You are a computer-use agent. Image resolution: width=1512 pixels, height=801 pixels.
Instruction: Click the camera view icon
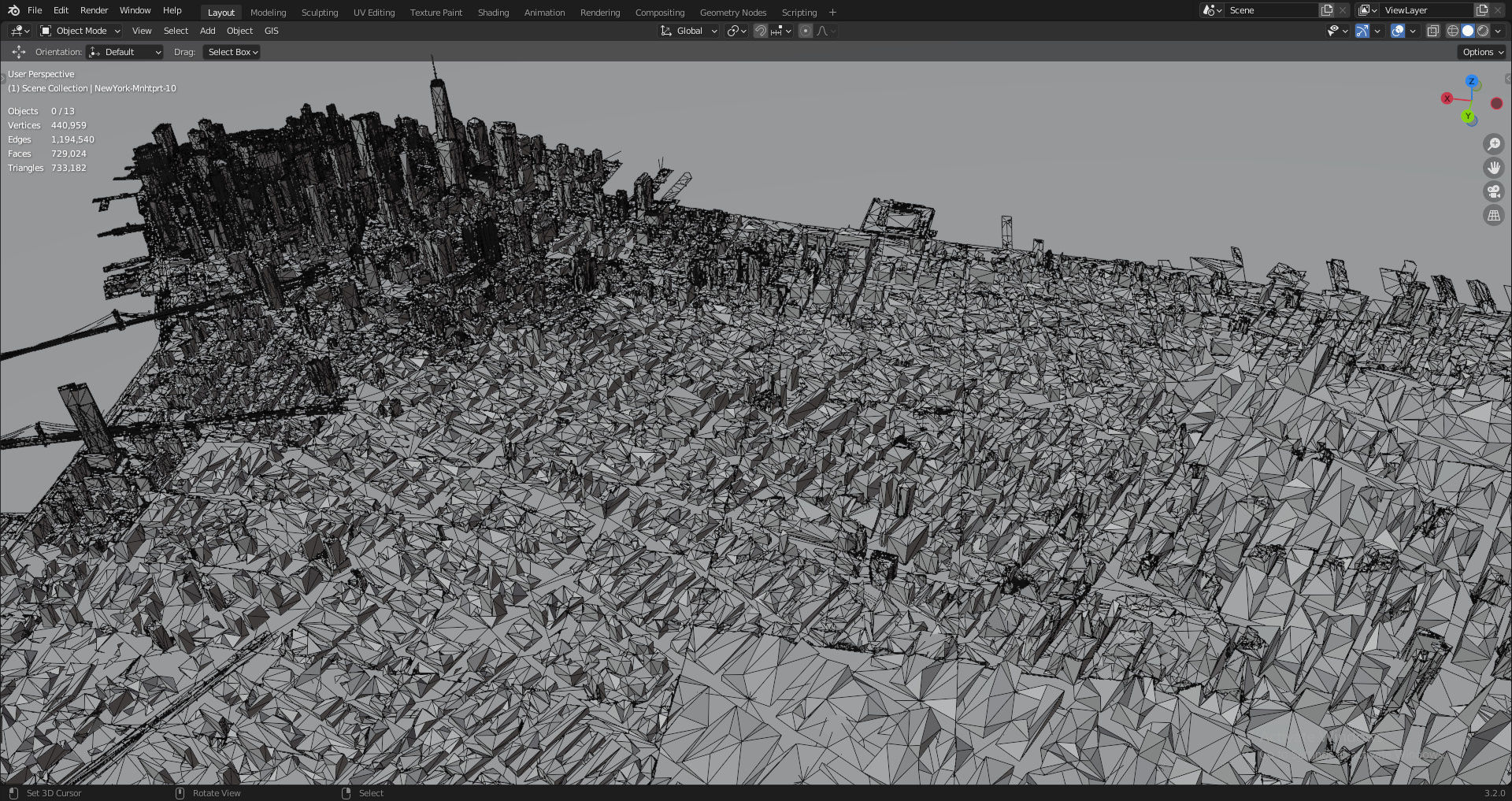tap(1493, 191)
